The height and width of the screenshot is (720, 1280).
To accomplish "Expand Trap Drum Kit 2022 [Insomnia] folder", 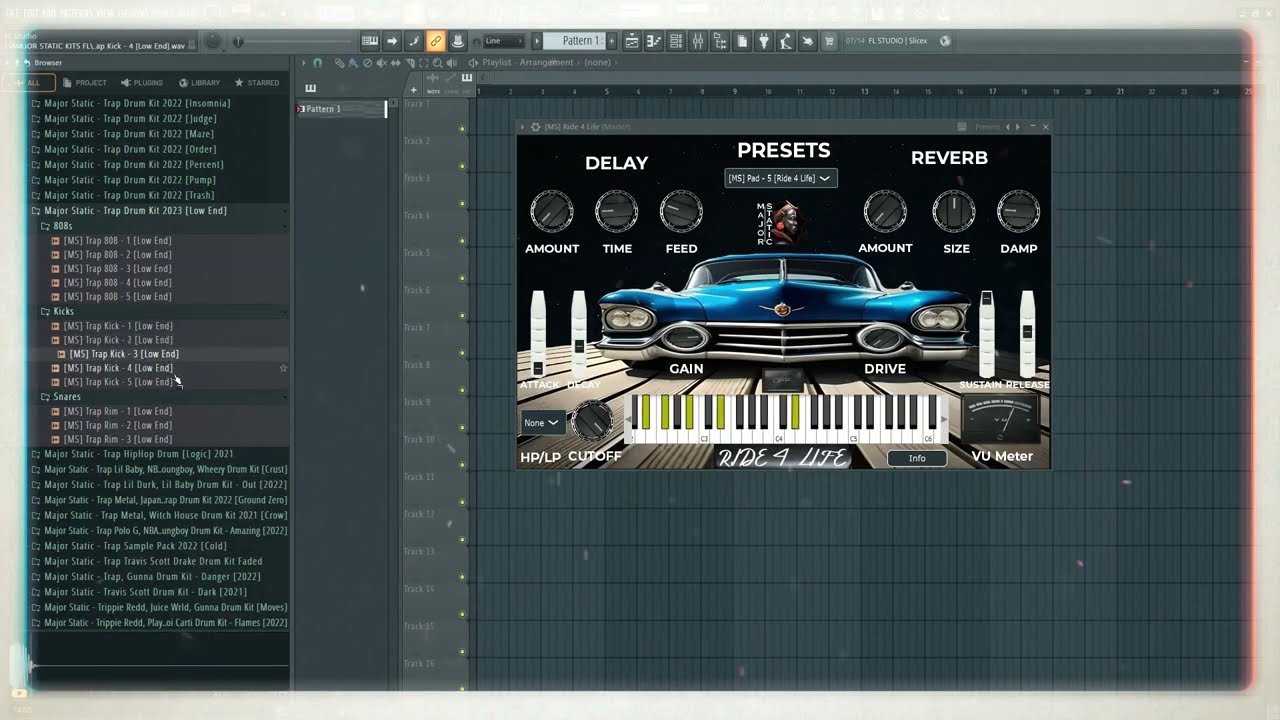I will click(x=137, y=103).
